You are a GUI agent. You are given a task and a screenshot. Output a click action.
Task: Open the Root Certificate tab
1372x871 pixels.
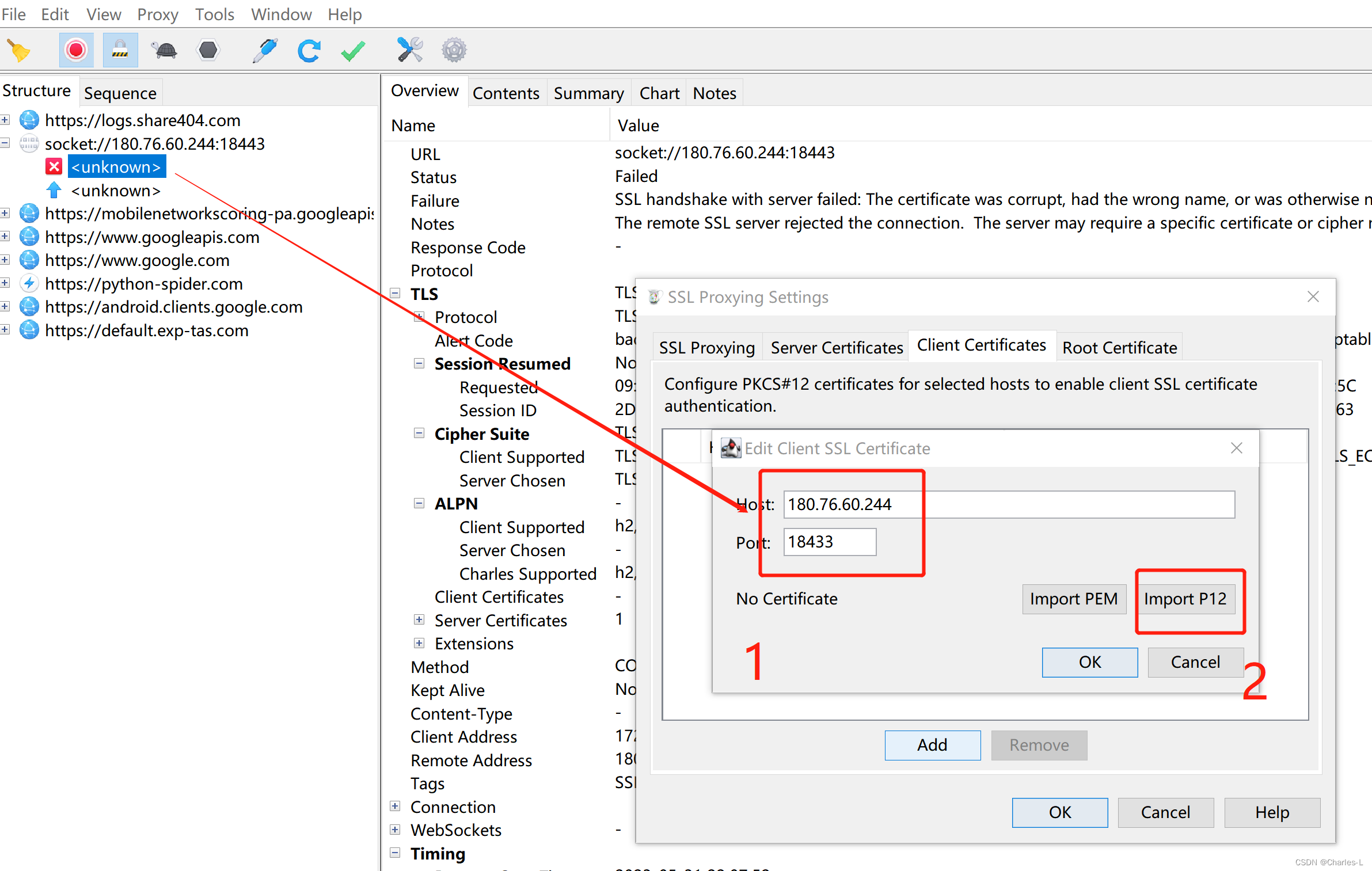point(1119,348)
